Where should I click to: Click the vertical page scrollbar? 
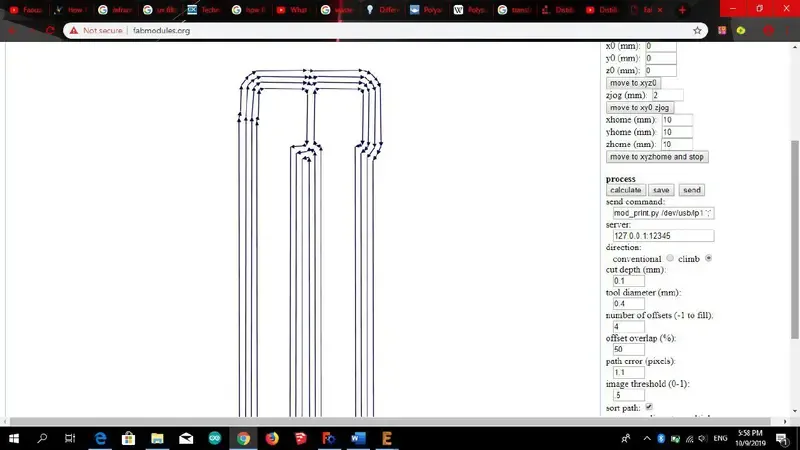pos(795,239)
